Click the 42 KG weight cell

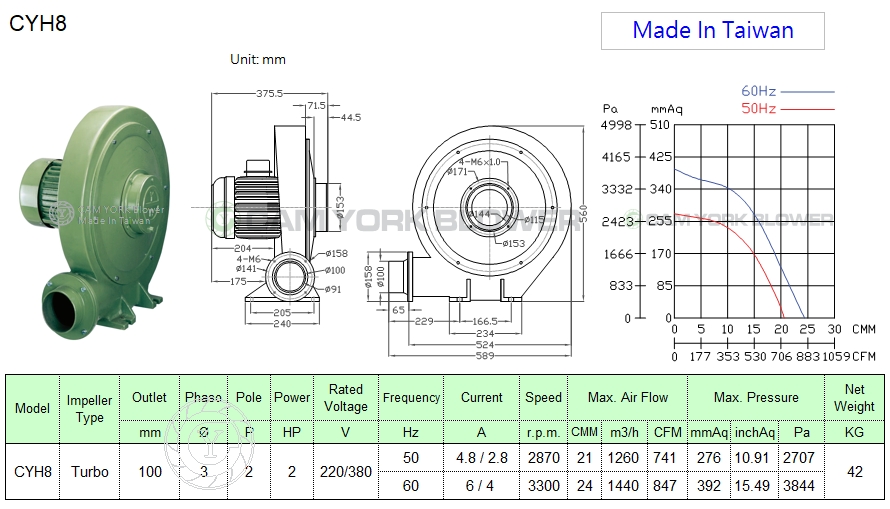tap(854, 472)
